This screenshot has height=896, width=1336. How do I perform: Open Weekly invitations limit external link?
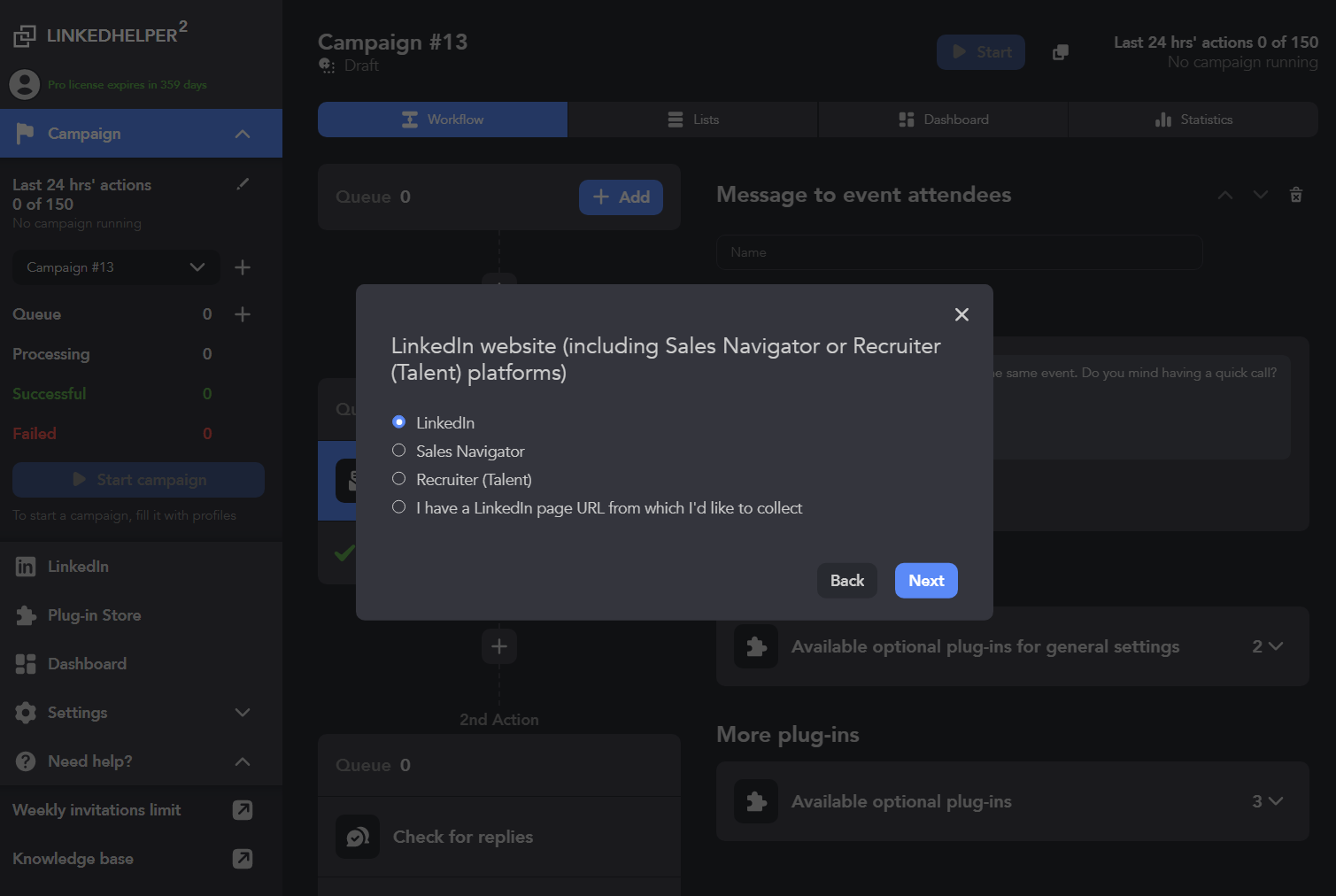coord(243,810)
